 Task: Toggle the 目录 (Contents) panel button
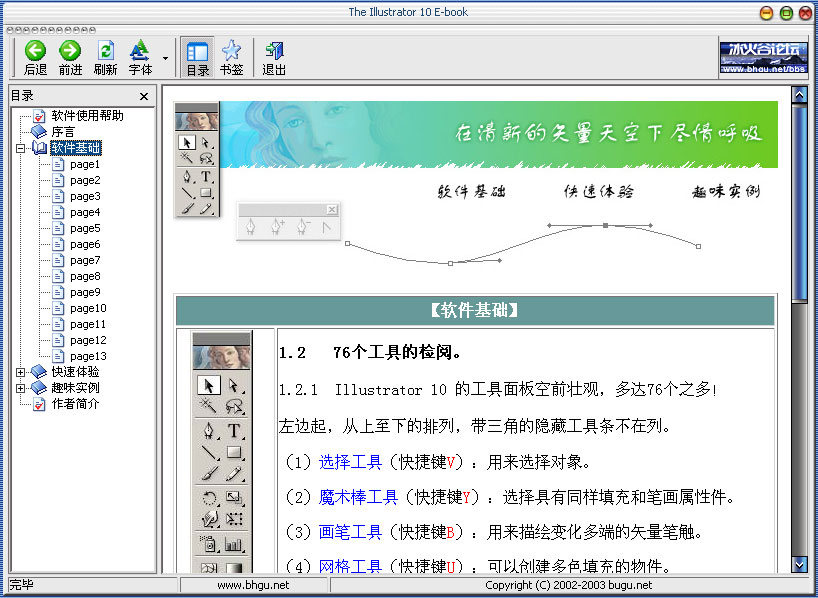pos(198,57)
